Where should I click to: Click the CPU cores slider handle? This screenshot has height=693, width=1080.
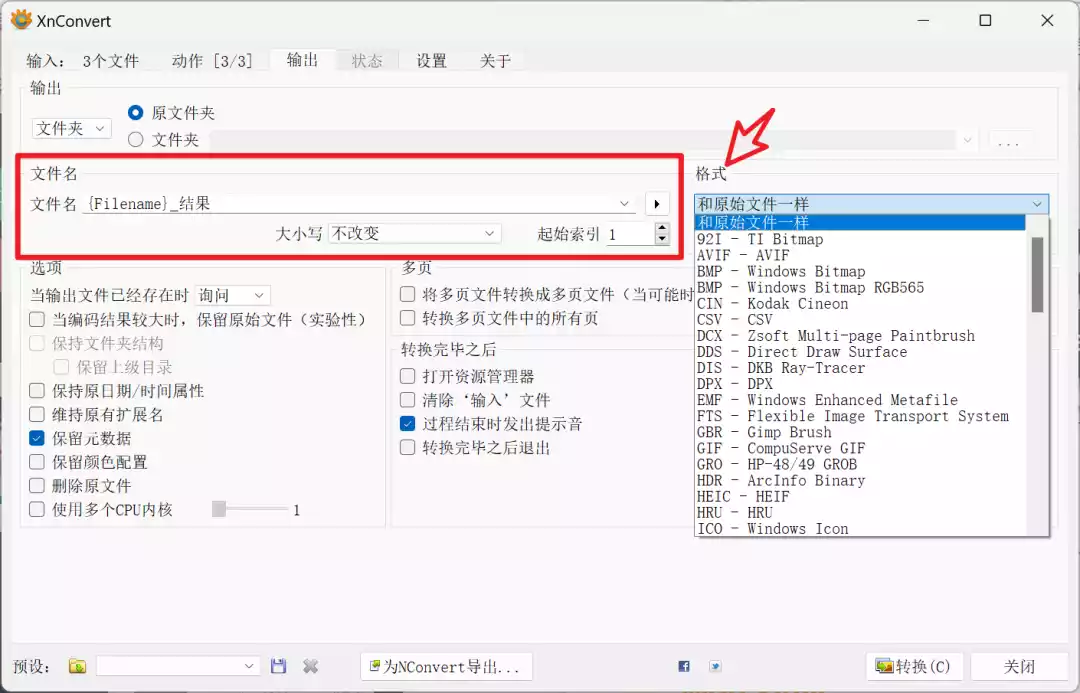point(219,509)
